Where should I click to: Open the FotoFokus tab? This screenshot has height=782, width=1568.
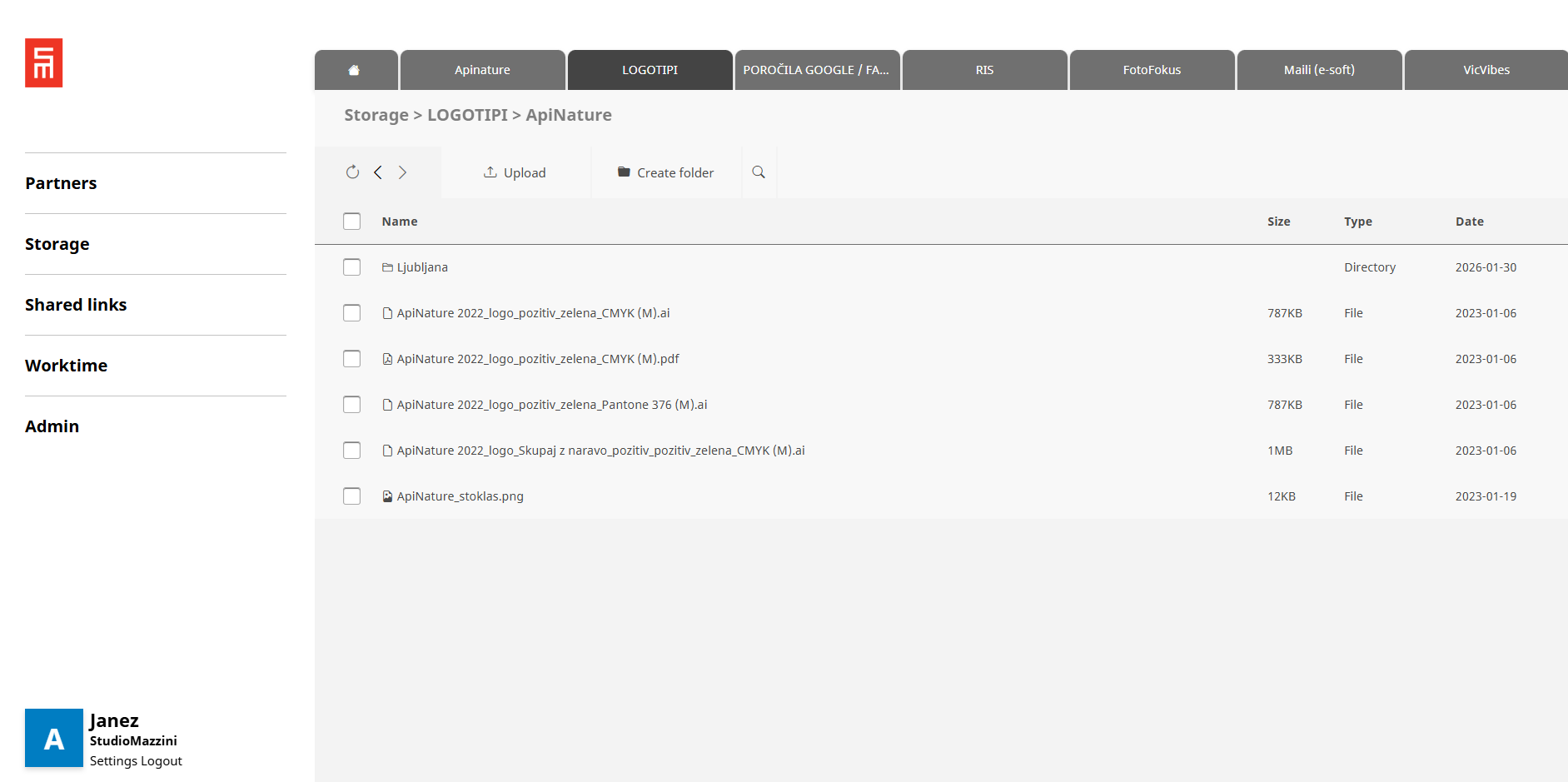point(1152,70)
